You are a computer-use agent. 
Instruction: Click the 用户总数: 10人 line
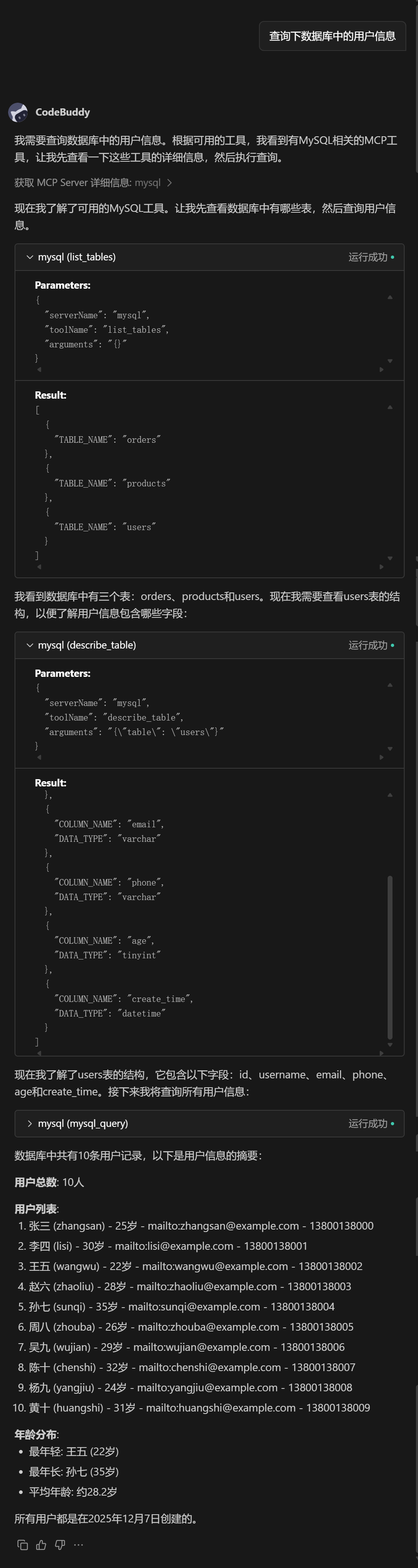pyautogui.click(x=49, y=1182)
